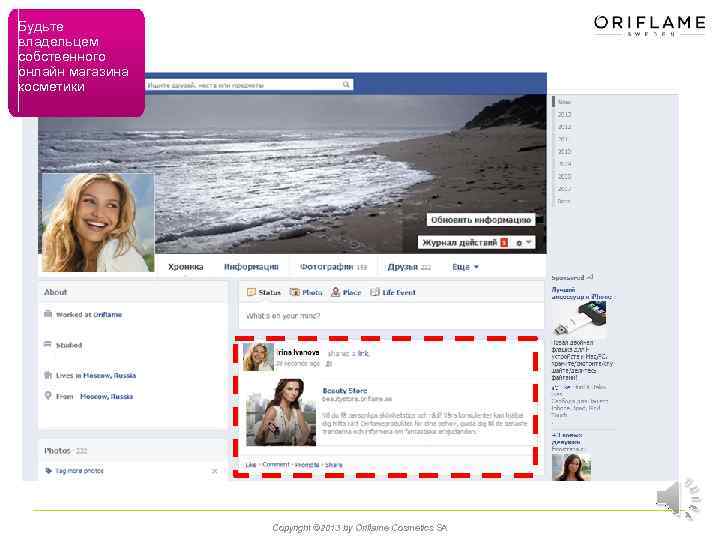Open the Друзья tab
Screen dimensions: 720x540
[409, 267]
